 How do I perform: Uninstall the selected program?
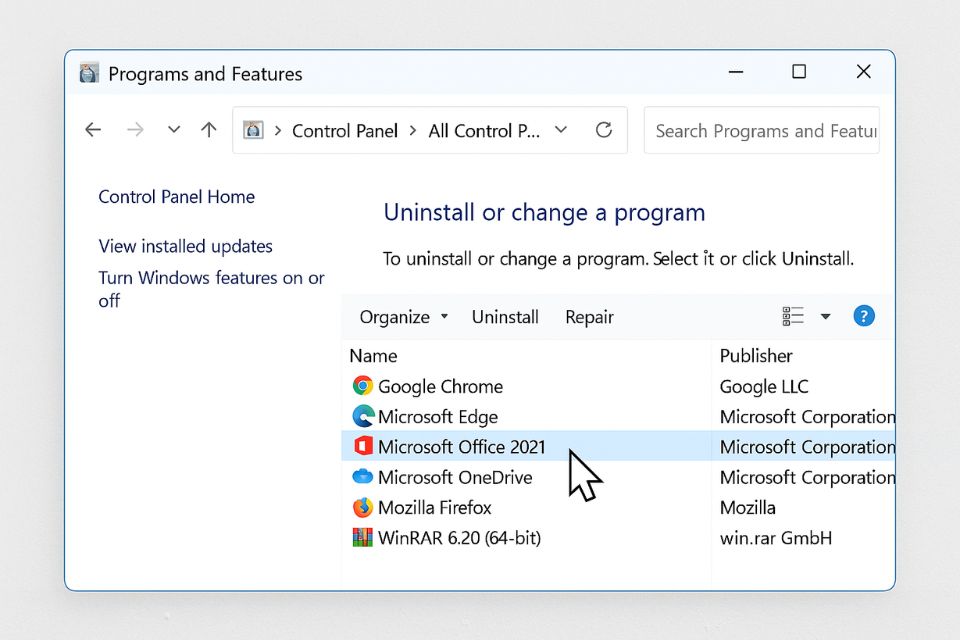[505, 317]
